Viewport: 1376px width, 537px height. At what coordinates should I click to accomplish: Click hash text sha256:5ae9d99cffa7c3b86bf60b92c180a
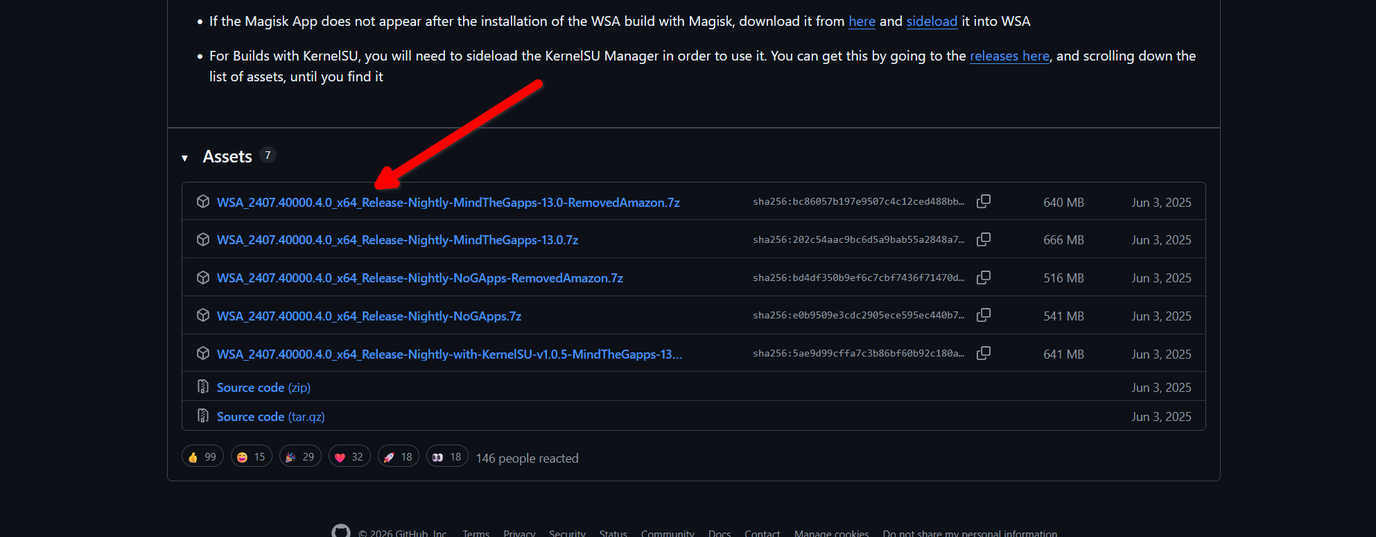click(859, 354)
